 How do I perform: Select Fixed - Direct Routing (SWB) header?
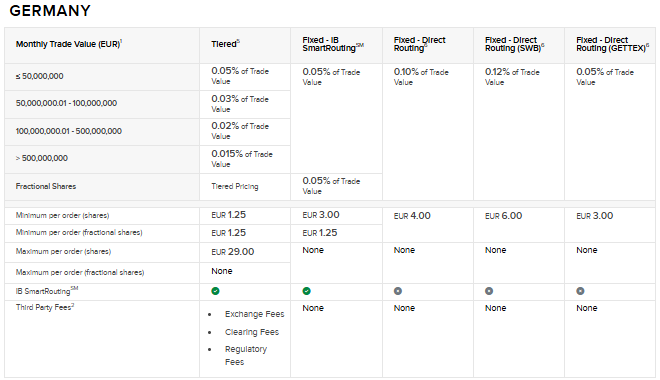[514, 44]
